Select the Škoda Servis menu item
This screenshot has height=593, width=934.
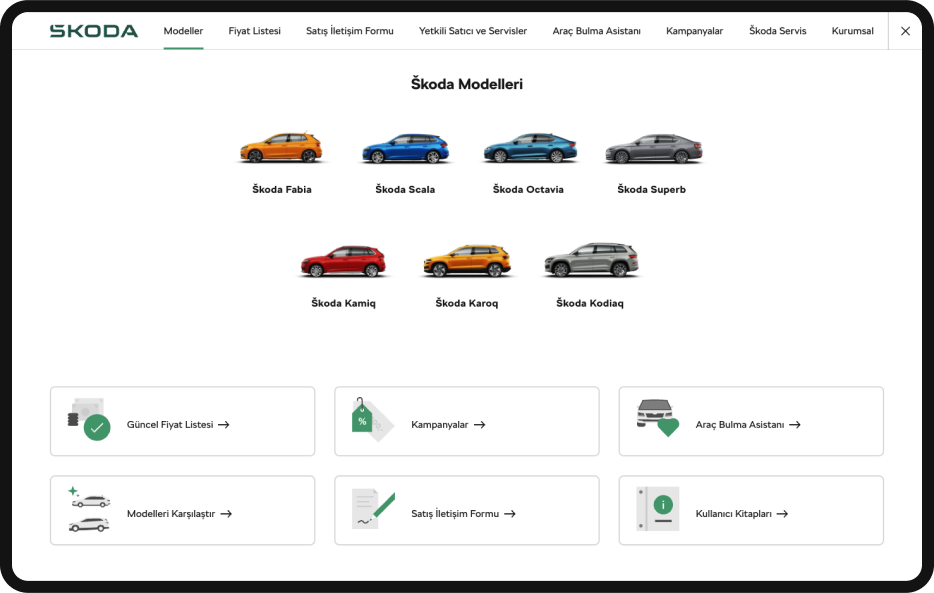[x=777, y=31]
